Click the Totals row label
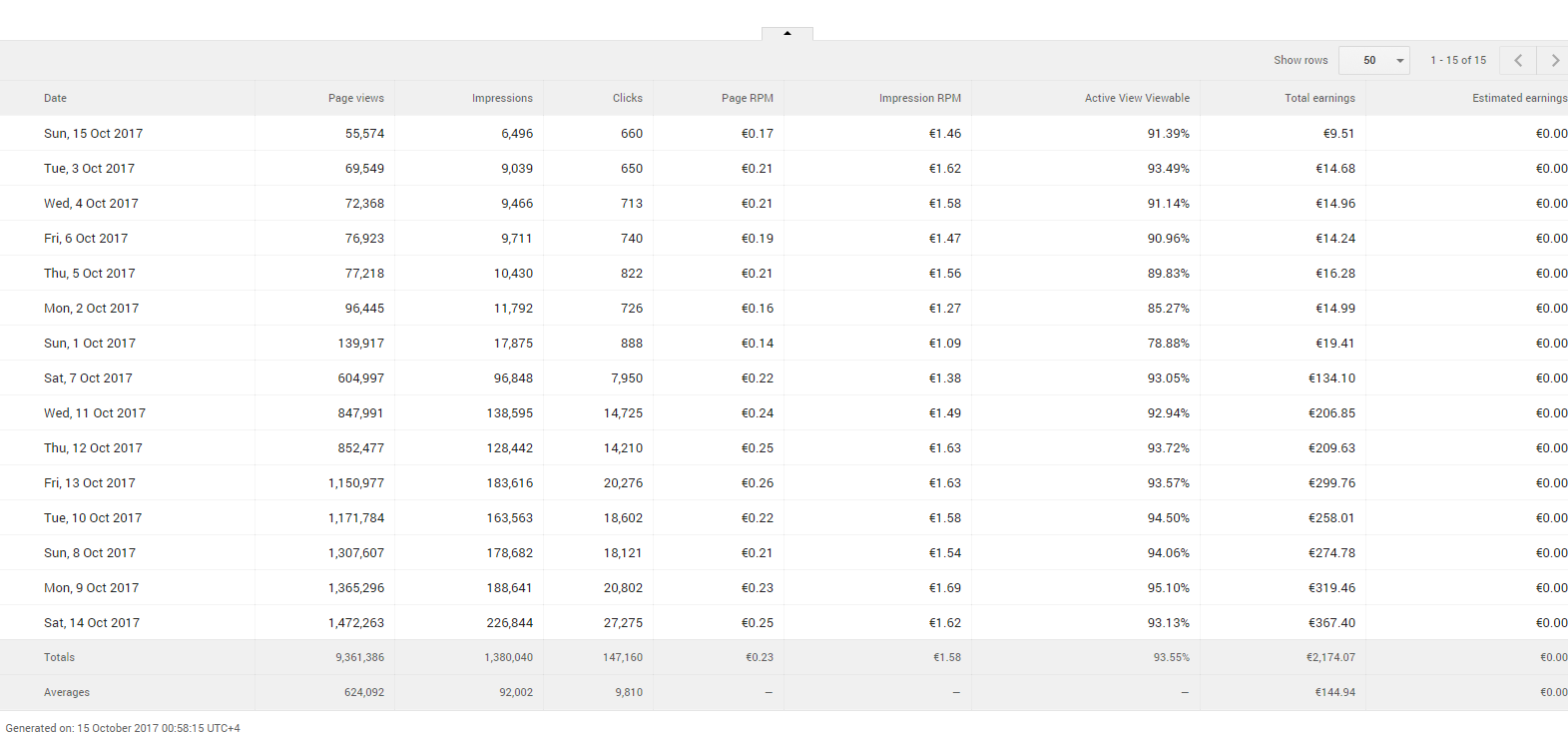This screenshot has width=1568, height=736. 59,657
